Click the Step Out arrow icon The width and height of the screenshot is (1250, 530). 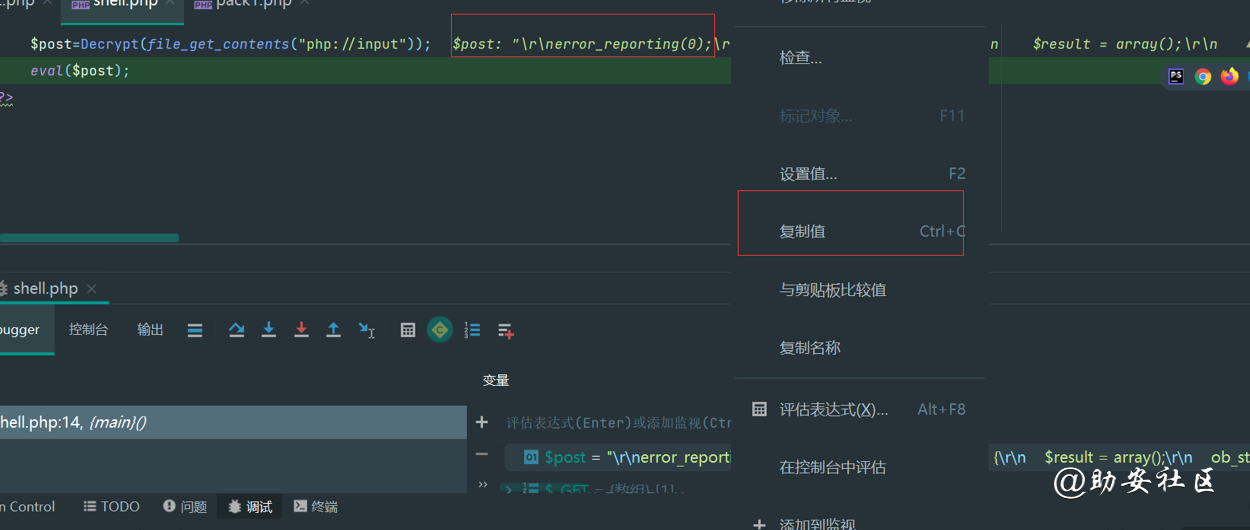click(334, 330)
